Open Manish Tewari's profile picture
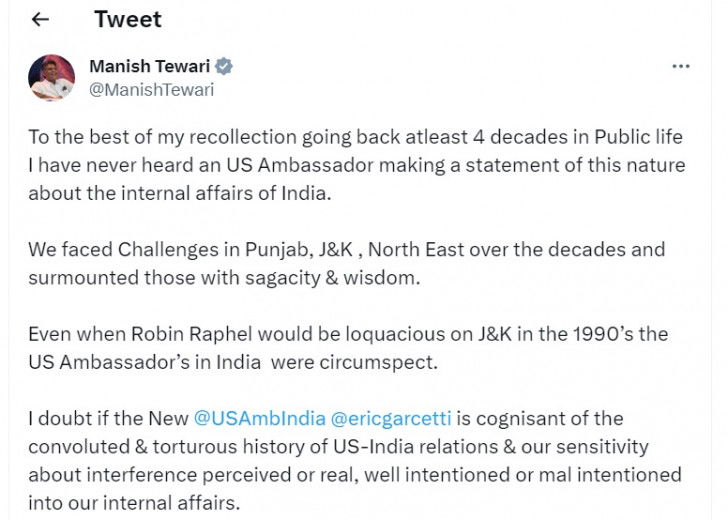728x520 pixels. tap(52, 78)
